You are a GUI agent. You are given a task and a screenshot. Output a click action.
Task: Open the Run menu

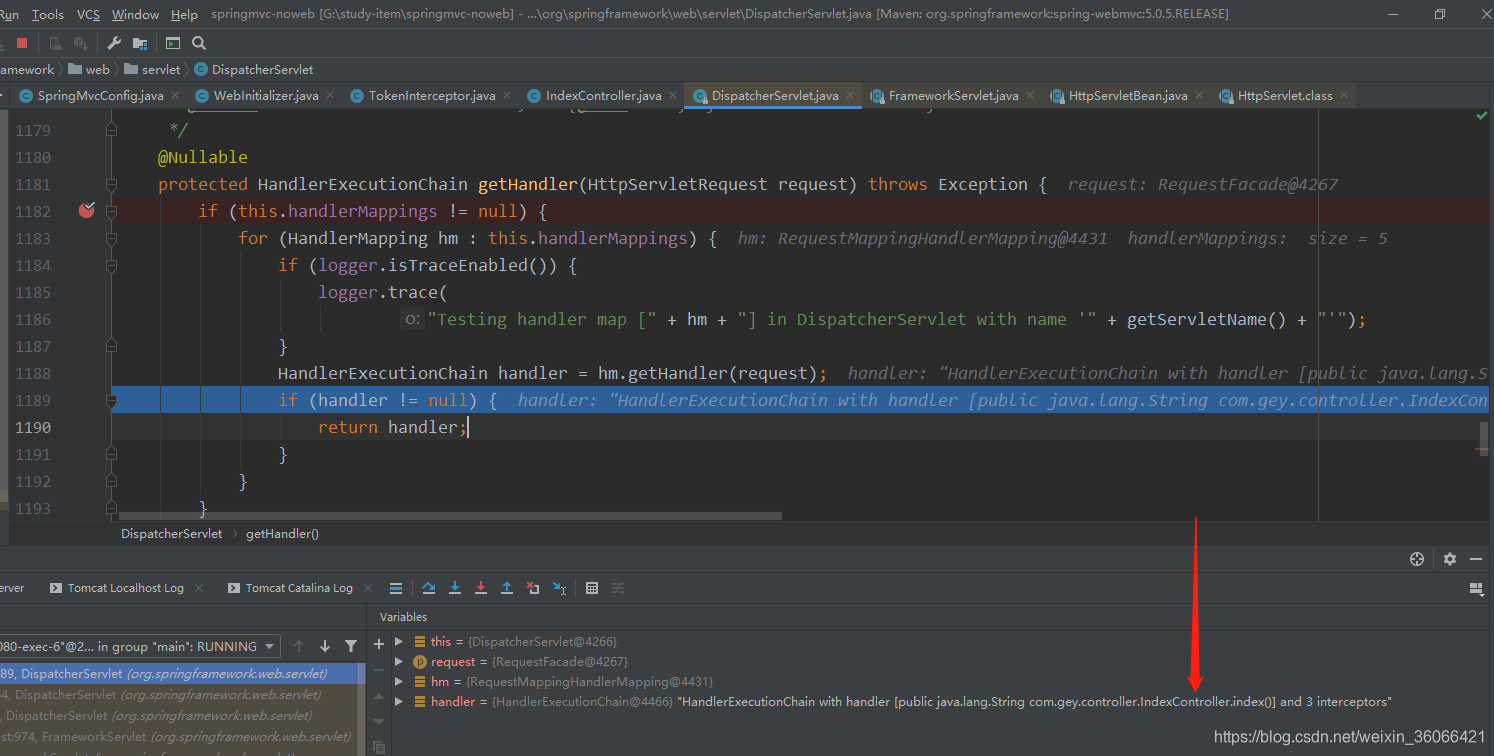8,14
